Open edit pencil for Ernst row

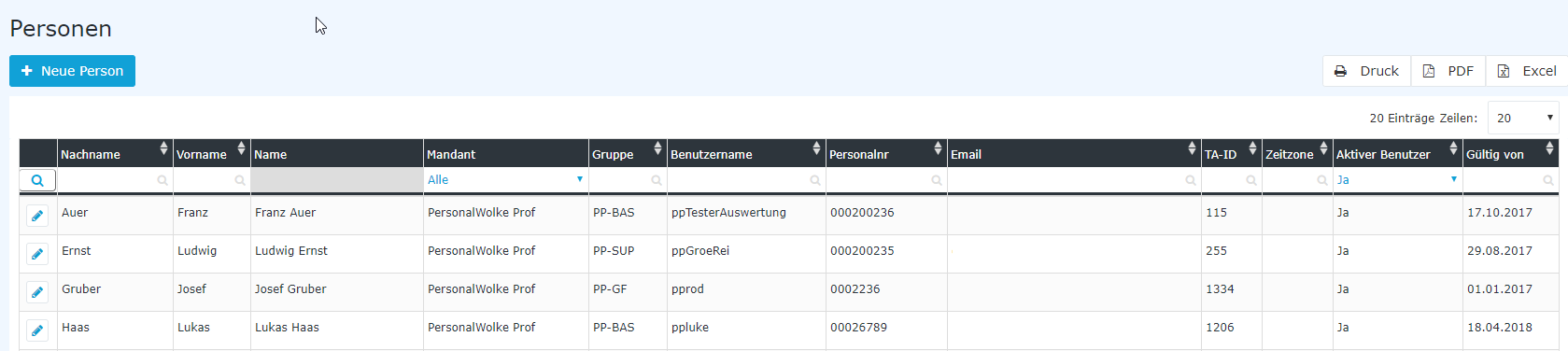37,254
